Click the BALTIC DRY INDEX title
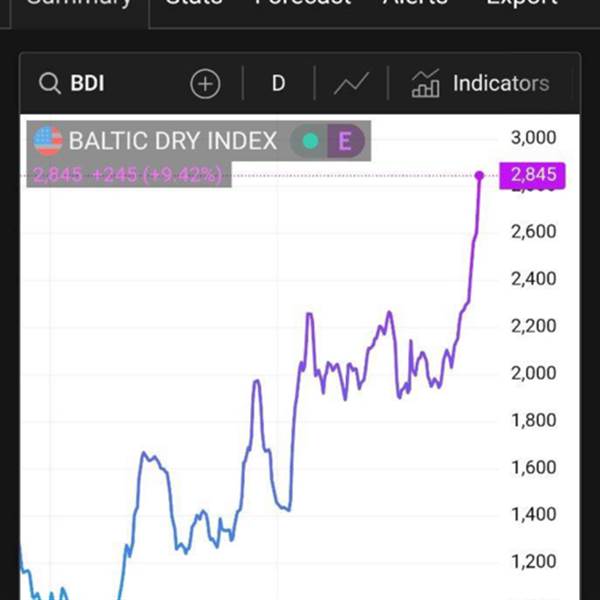 point(172,141)
